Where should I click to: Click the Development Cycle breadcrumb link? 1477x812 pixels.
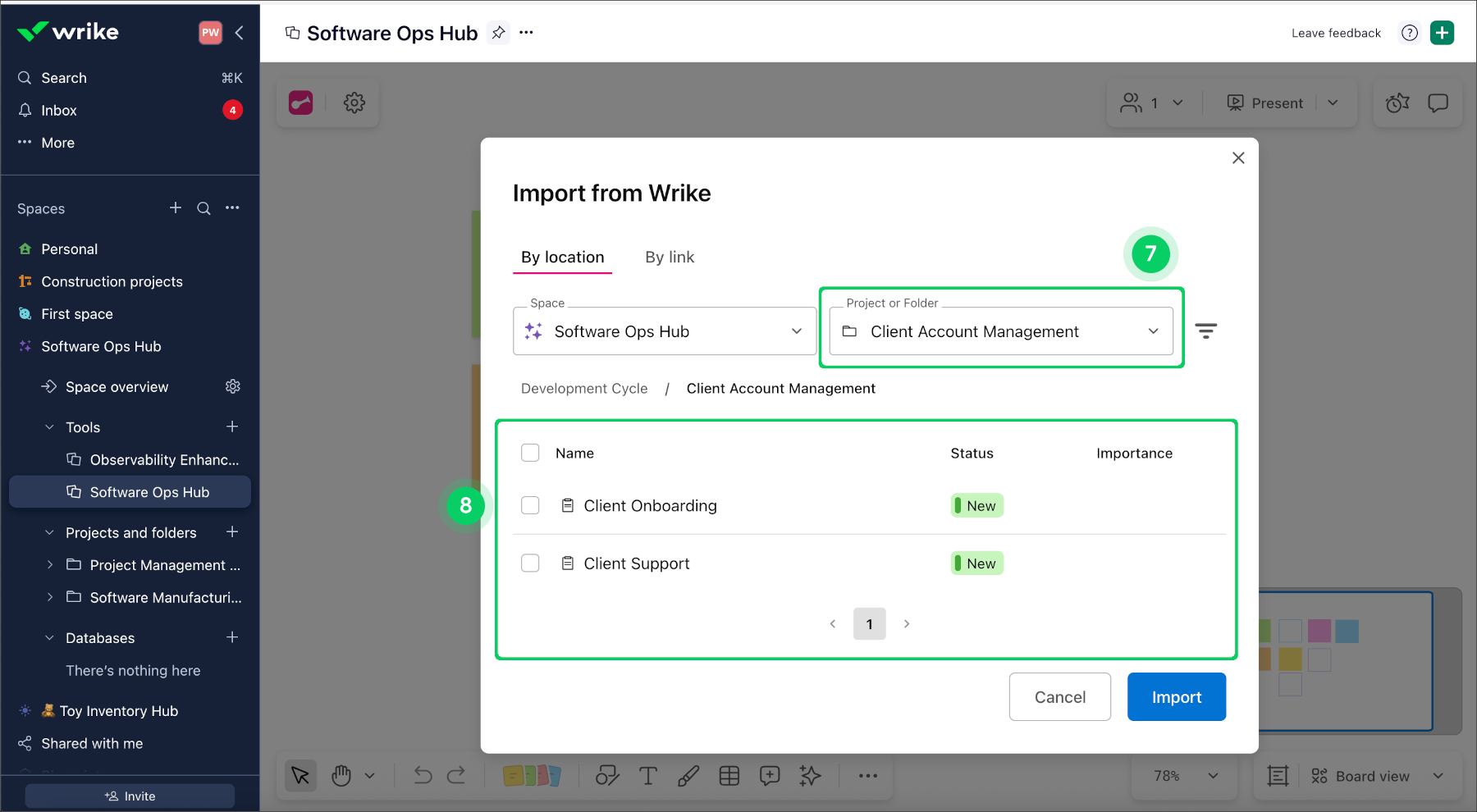pos(584,388)
